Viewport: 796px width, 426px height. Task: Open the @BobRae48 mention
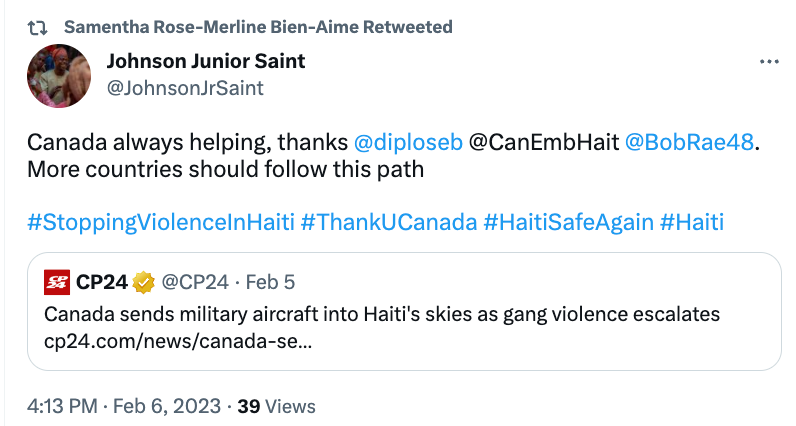click(689, 142)
